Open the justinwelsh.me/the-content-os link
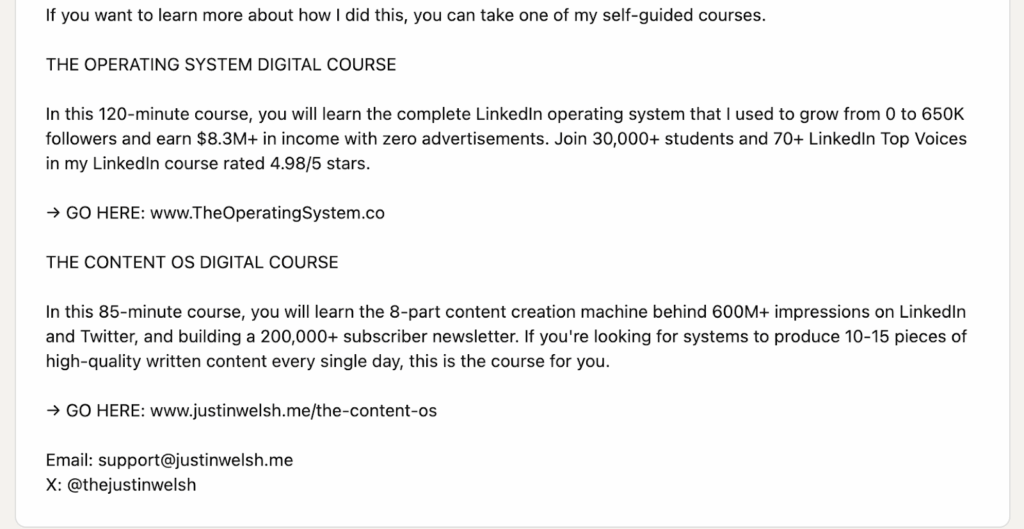 coord(293,411)
